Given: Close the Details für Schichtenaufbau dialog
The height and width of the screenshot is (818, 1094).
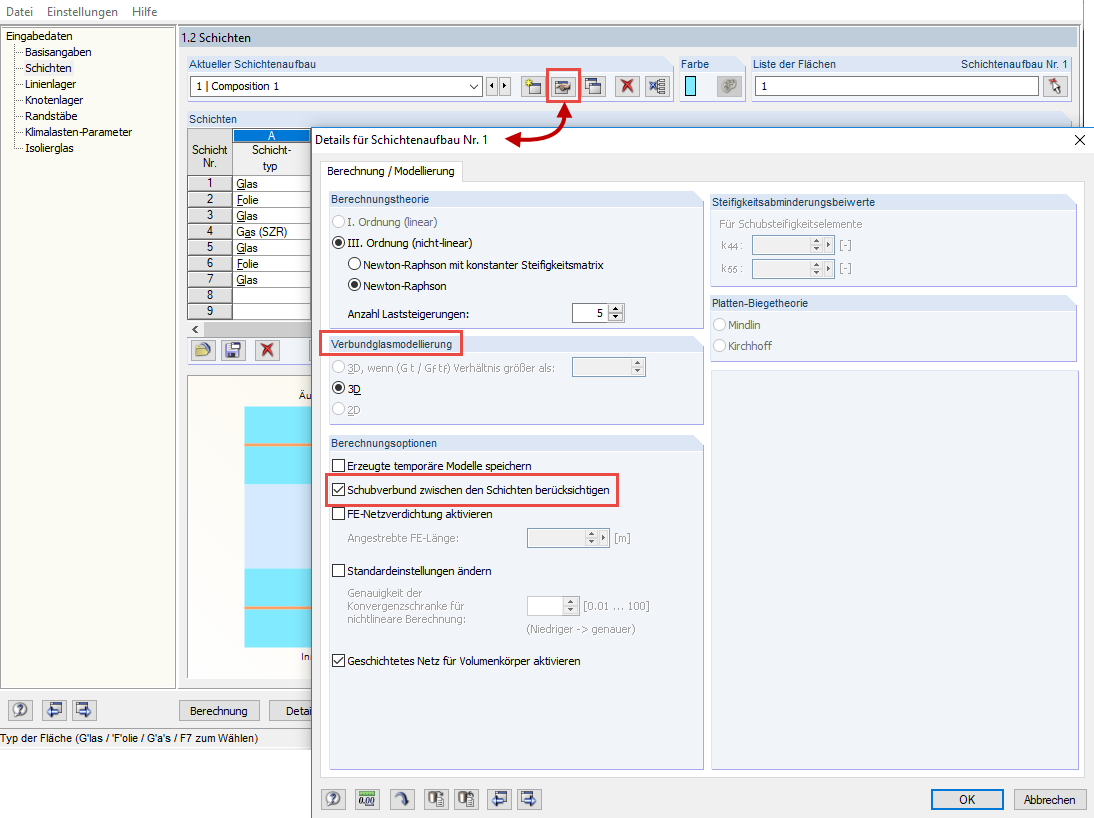Looking at the screenshot, I should pyautogui.click(x=1079, y=140).
